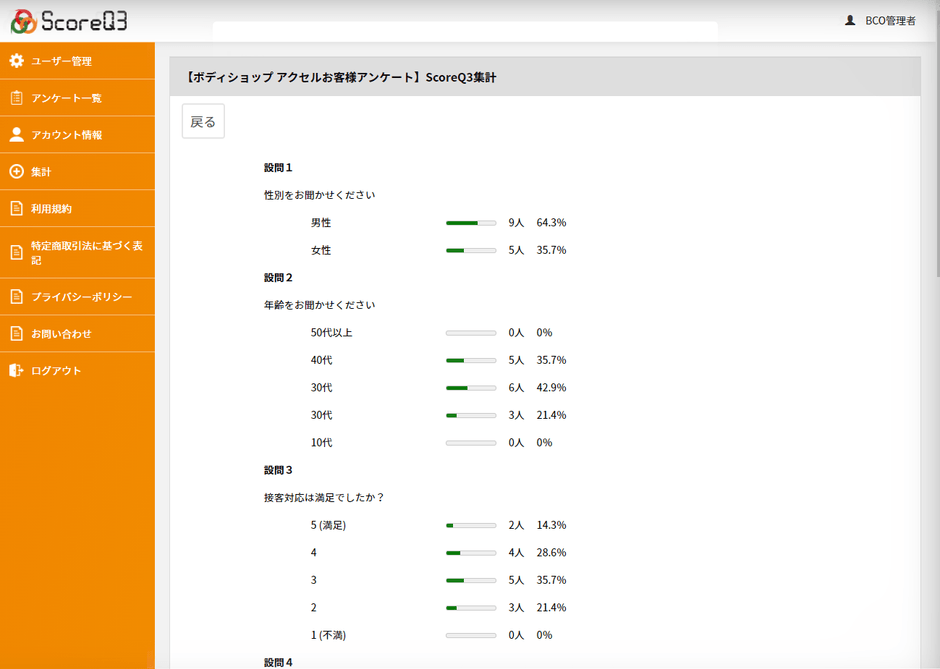
Task: Click the 戻る button
Action: point(203,120)
